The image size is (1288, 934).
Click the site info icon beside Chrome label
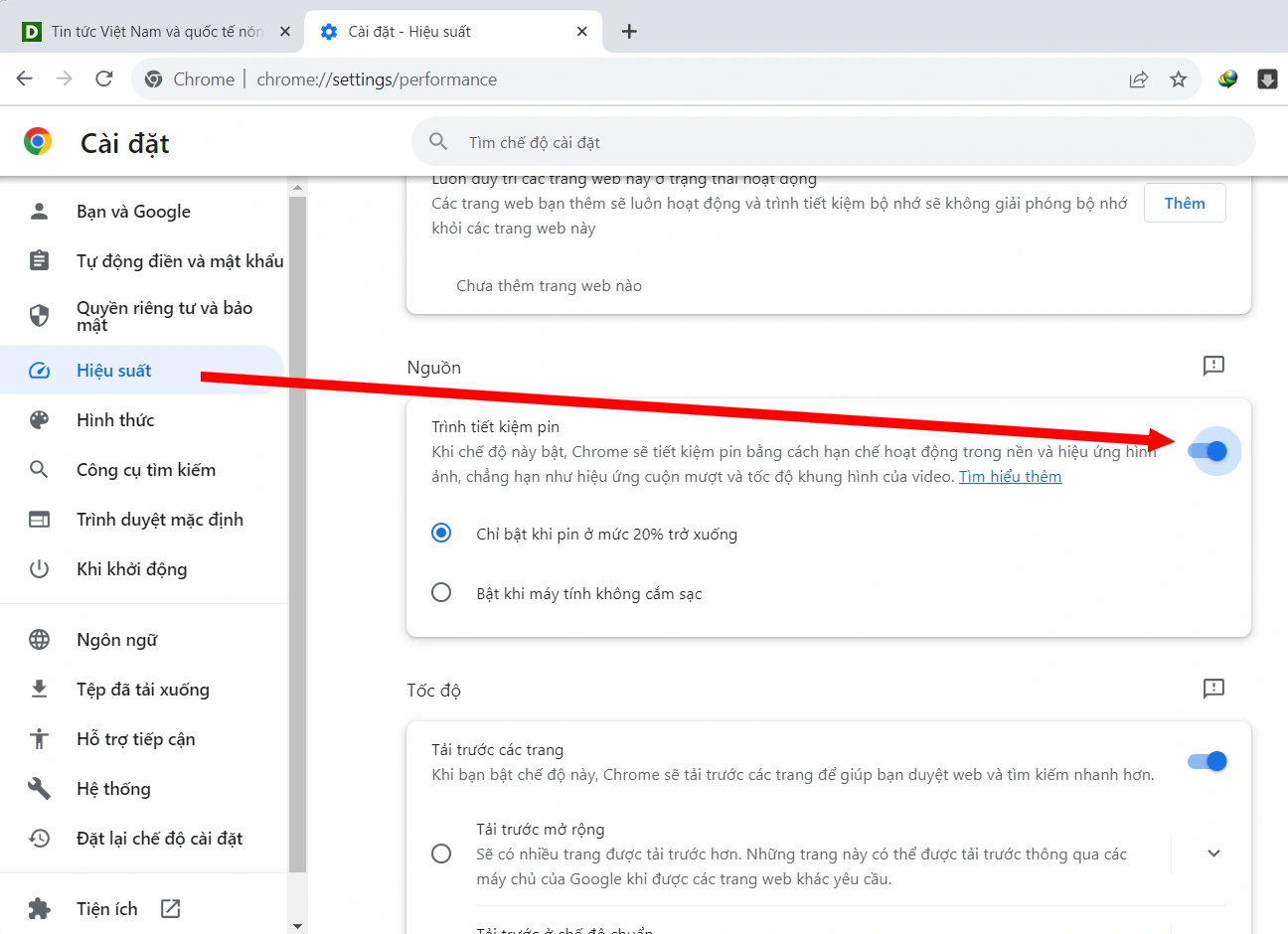(154, 79)
